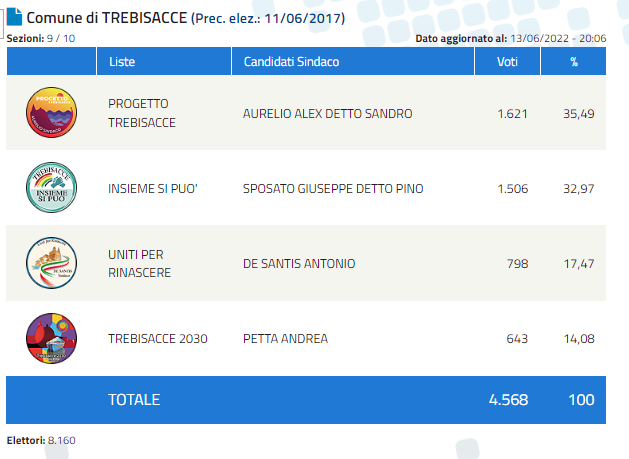Image resolution: width=629 pixels, height=459 pixels.
Task: Click the INSIEME SI PUO' list name
Action: (153, 189)
